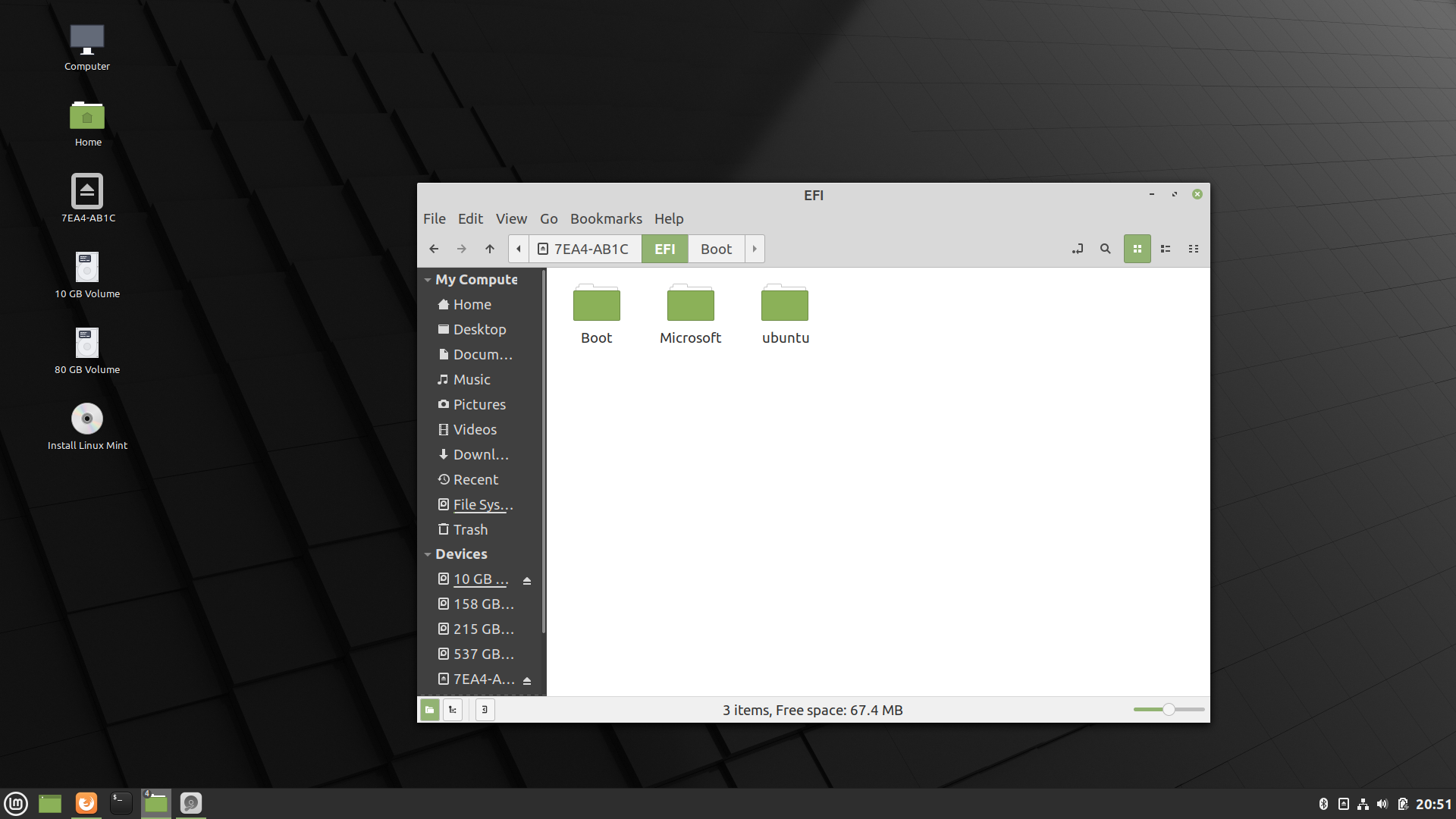Open the clock showing 20:51

[1433, 804]
